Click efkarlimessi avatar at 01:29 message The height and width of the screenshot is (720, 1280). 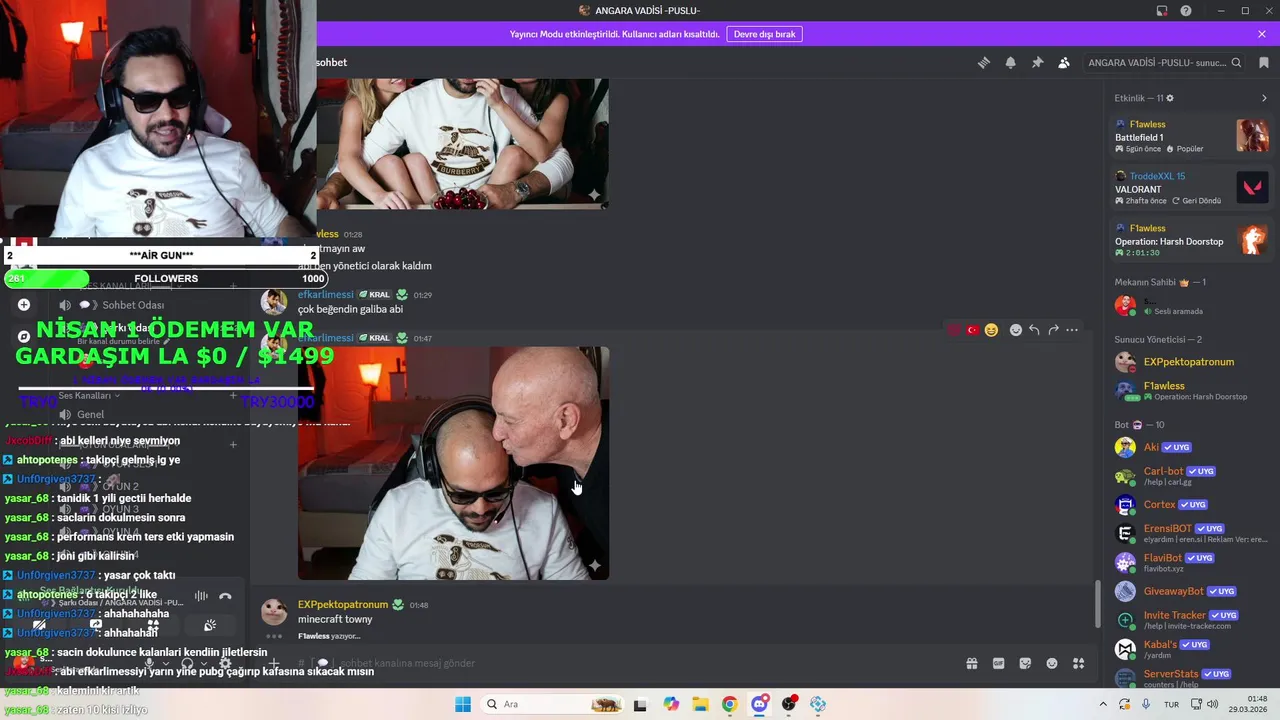coord(274,302)
